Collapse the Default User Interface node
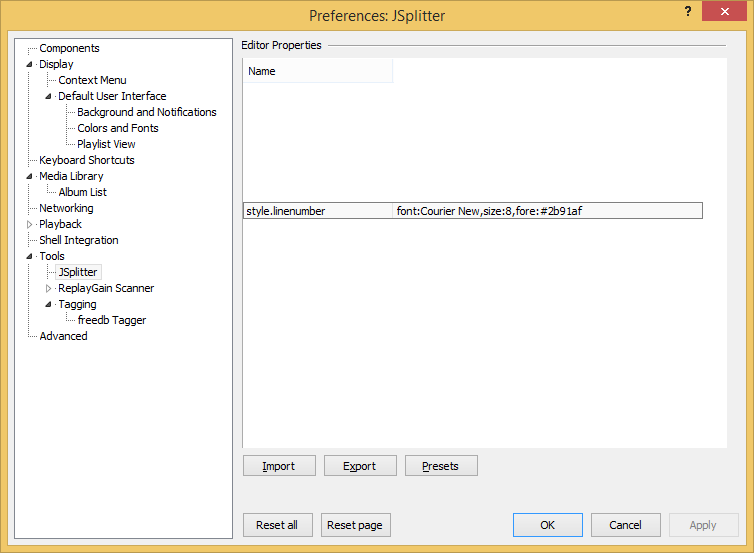The image size is (754, 553). 48,96
